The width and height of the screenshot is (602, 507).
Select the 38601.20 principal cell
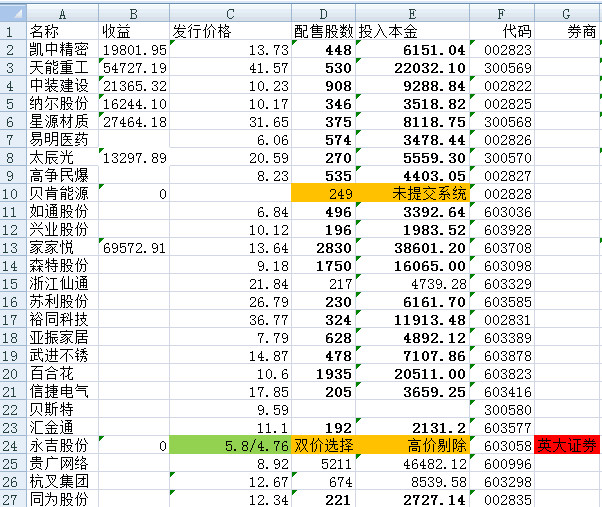(x=412, y=248)
